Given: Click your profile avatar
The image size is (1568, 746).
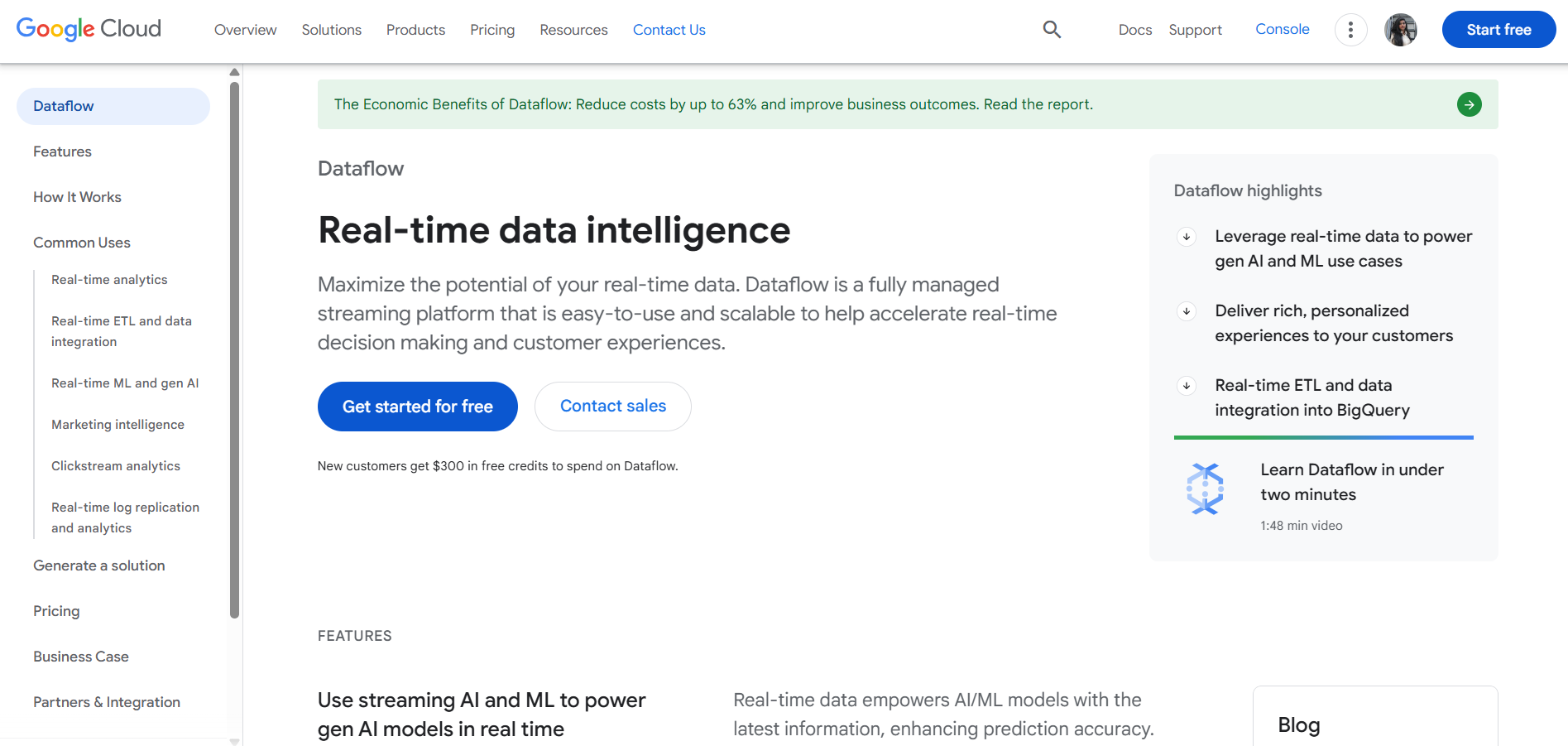Looking at the screenshot, I should coord(1400,29).
